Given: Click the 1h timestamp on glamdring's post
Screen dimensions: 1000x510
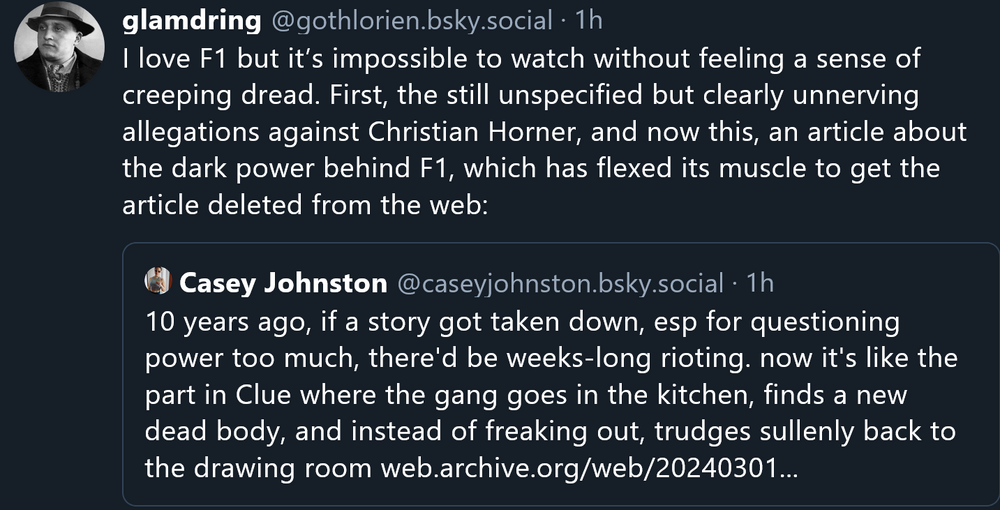Looking at the screenshot, I should (x=589, y=20).
